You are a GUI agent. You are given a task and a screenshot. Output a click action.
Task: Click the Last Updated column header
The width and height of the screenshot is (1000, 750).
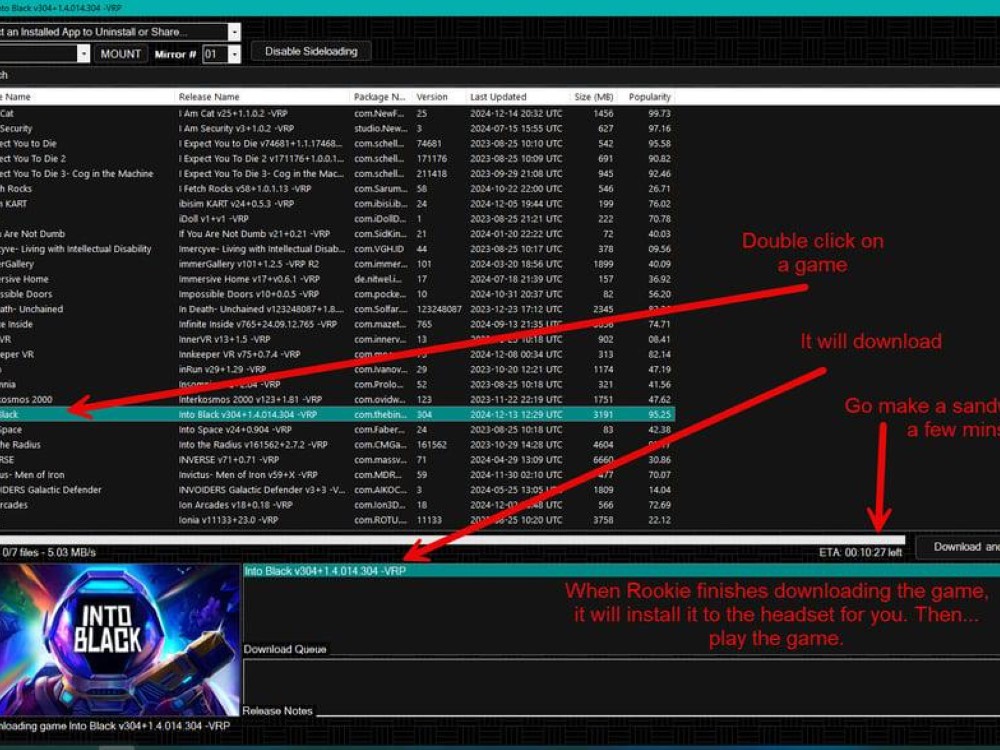point(498,97)
